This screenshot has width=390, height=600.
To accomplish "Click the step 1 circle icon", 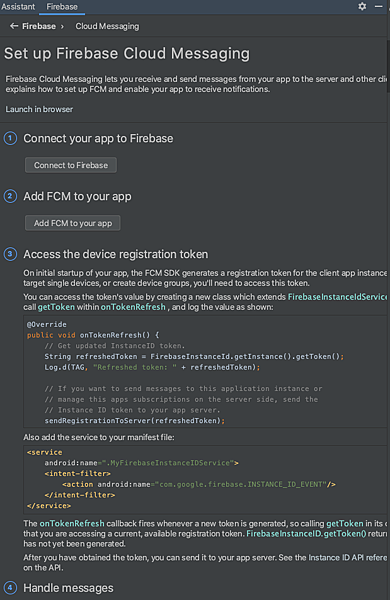I will (10, 138).
